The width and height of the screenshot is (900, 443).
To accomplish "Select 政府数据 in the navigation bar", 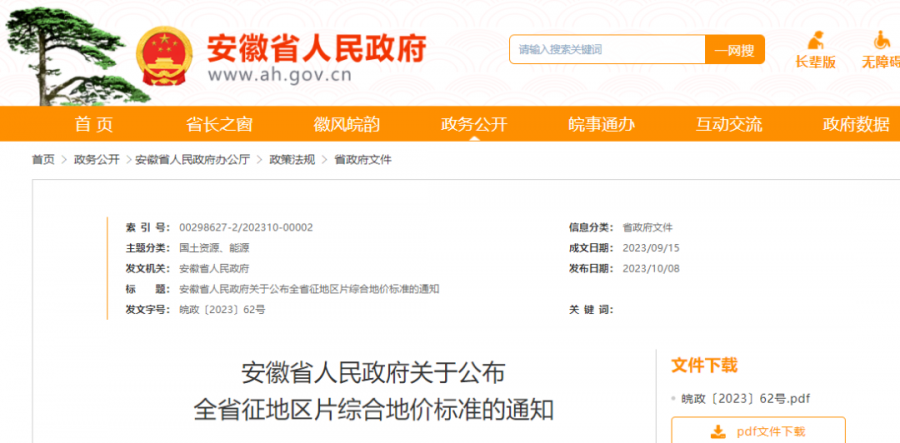I will tap(855, 124).
